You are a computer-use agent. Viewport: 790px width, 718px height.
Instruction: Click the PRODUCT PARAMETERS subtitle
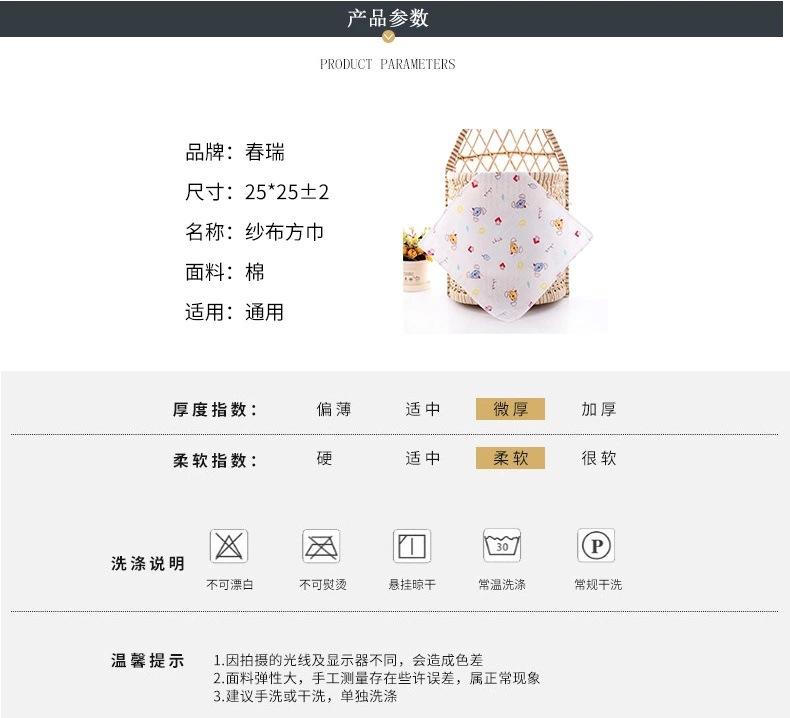[x=387, y=64]
